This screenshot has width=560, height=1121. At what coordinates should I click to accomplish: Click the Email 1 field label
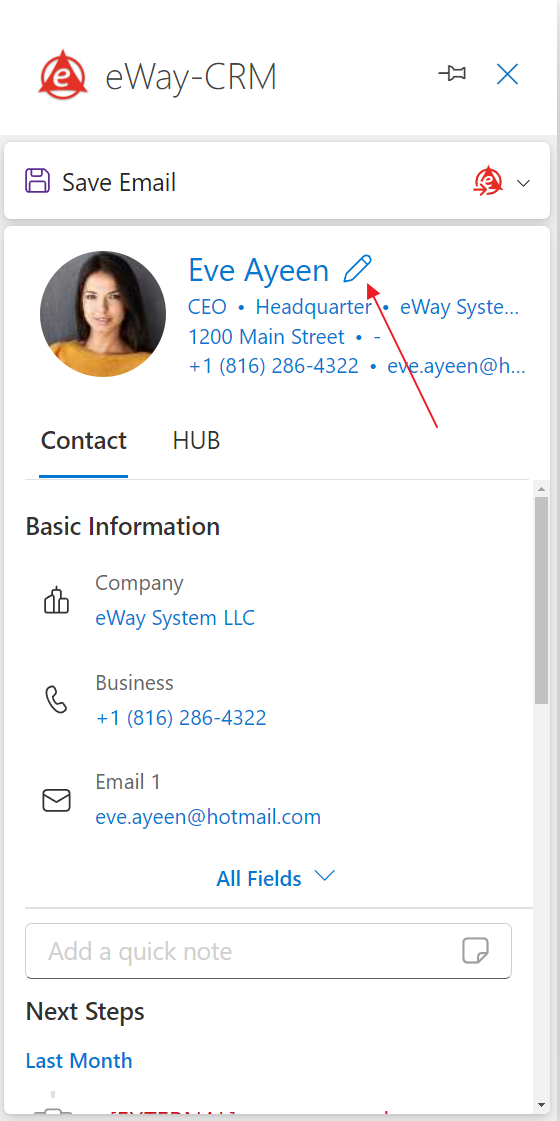click(128, 782)
